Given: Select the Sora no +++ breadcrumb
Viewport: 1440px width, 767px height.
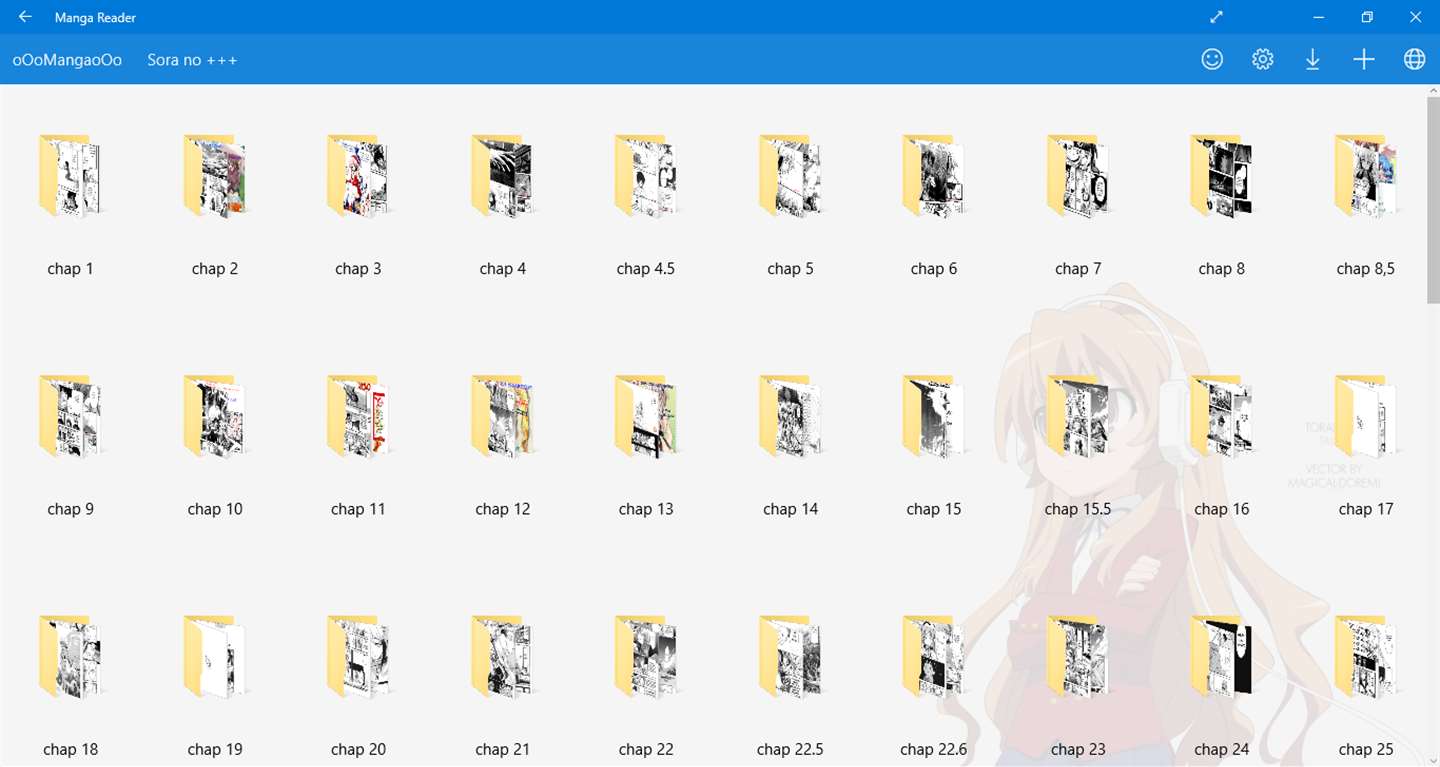Looking at the screenshot, I should point(192,60).
